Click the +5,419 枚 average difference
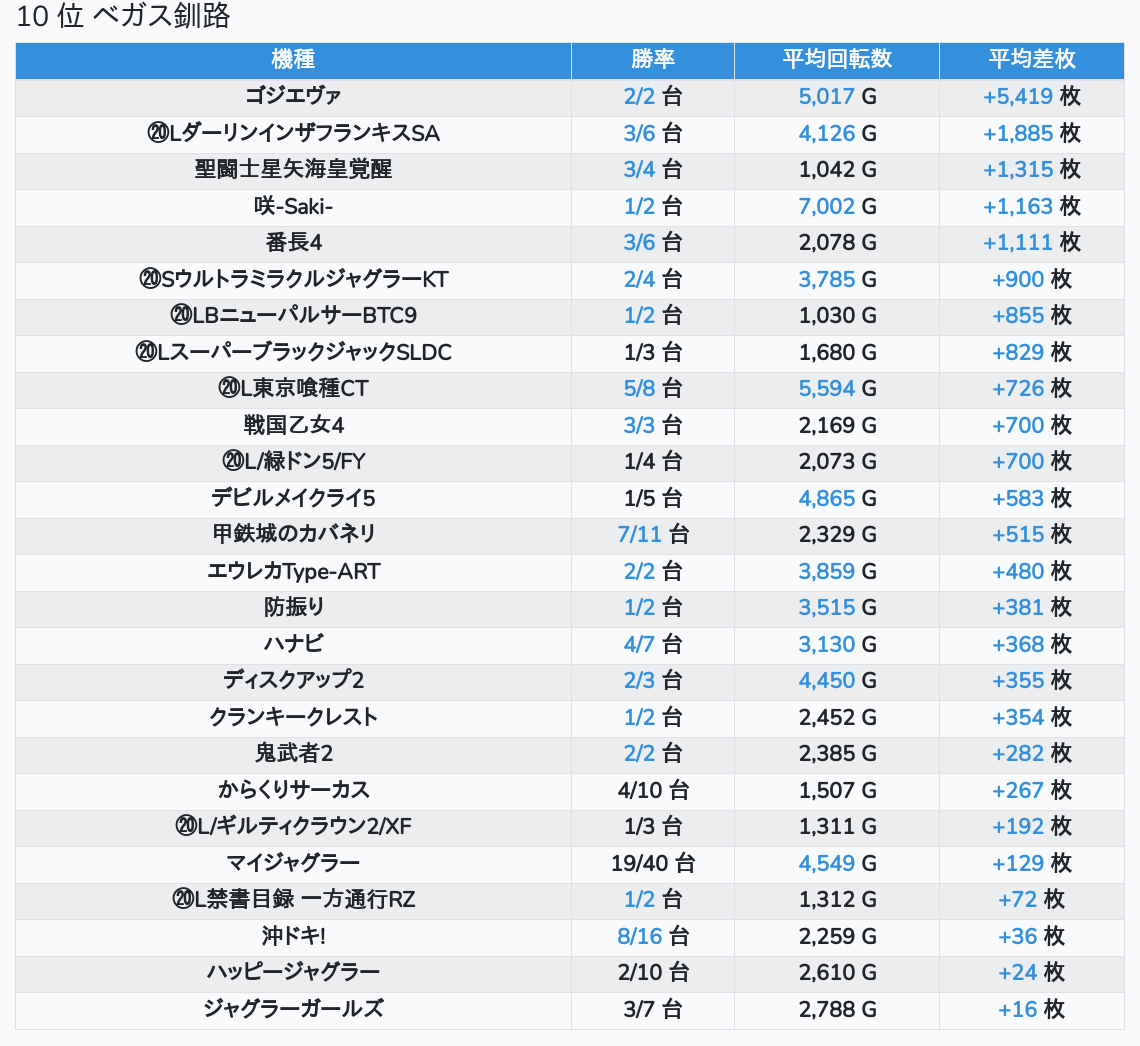 coord(1032,97)
